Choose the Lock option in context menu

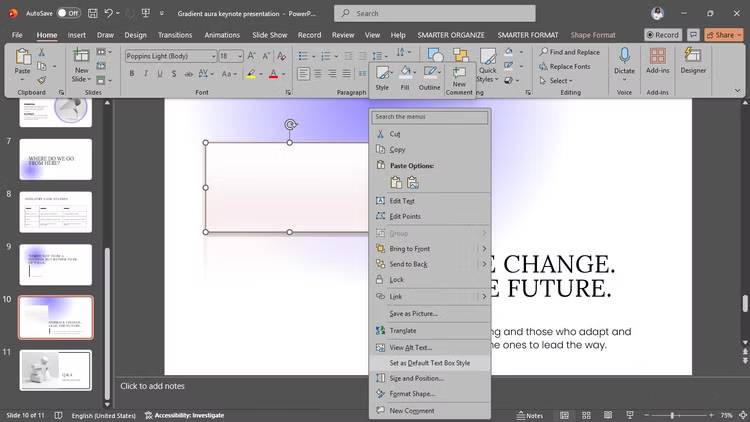click(x=396, y=280)
